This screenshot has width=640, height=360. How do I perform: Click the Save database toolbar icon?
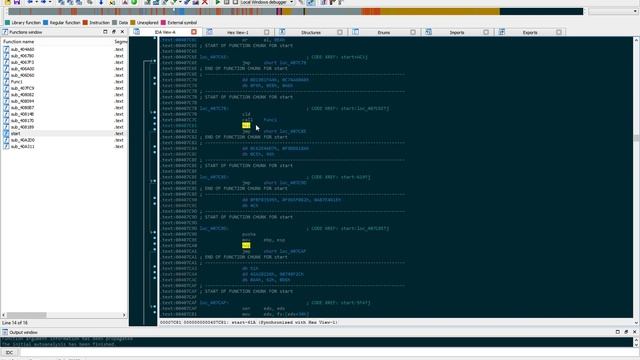click(17, 2)
